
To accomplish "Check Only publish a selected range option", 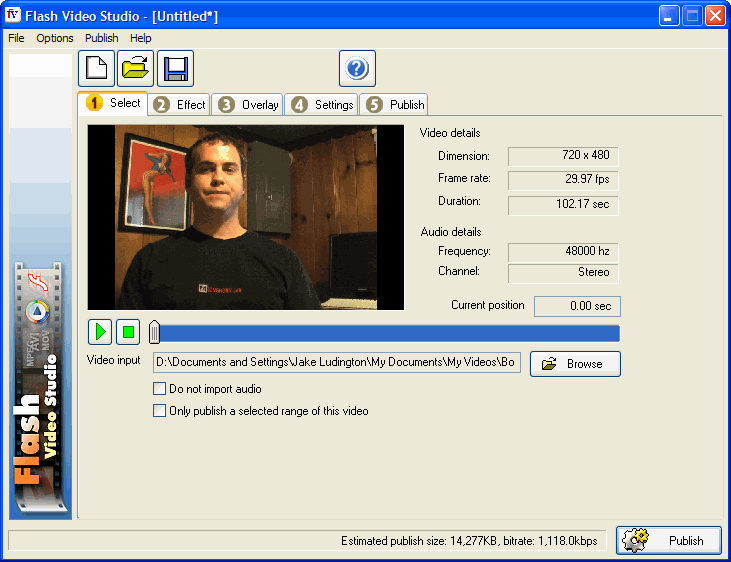I will click(x=159, y=410).
